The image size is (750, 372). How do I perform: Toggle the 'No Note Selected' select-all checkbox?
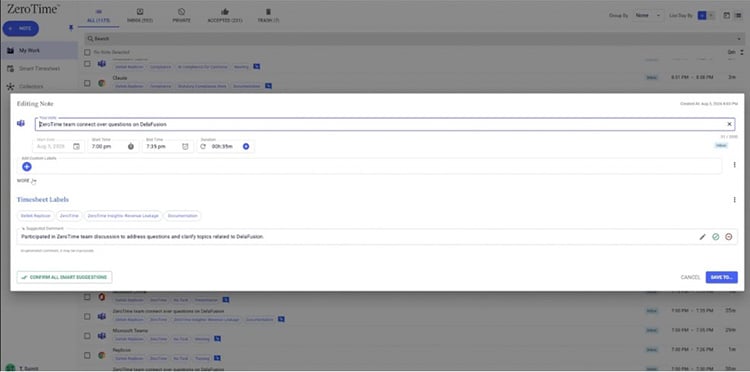tap(87, 52)
